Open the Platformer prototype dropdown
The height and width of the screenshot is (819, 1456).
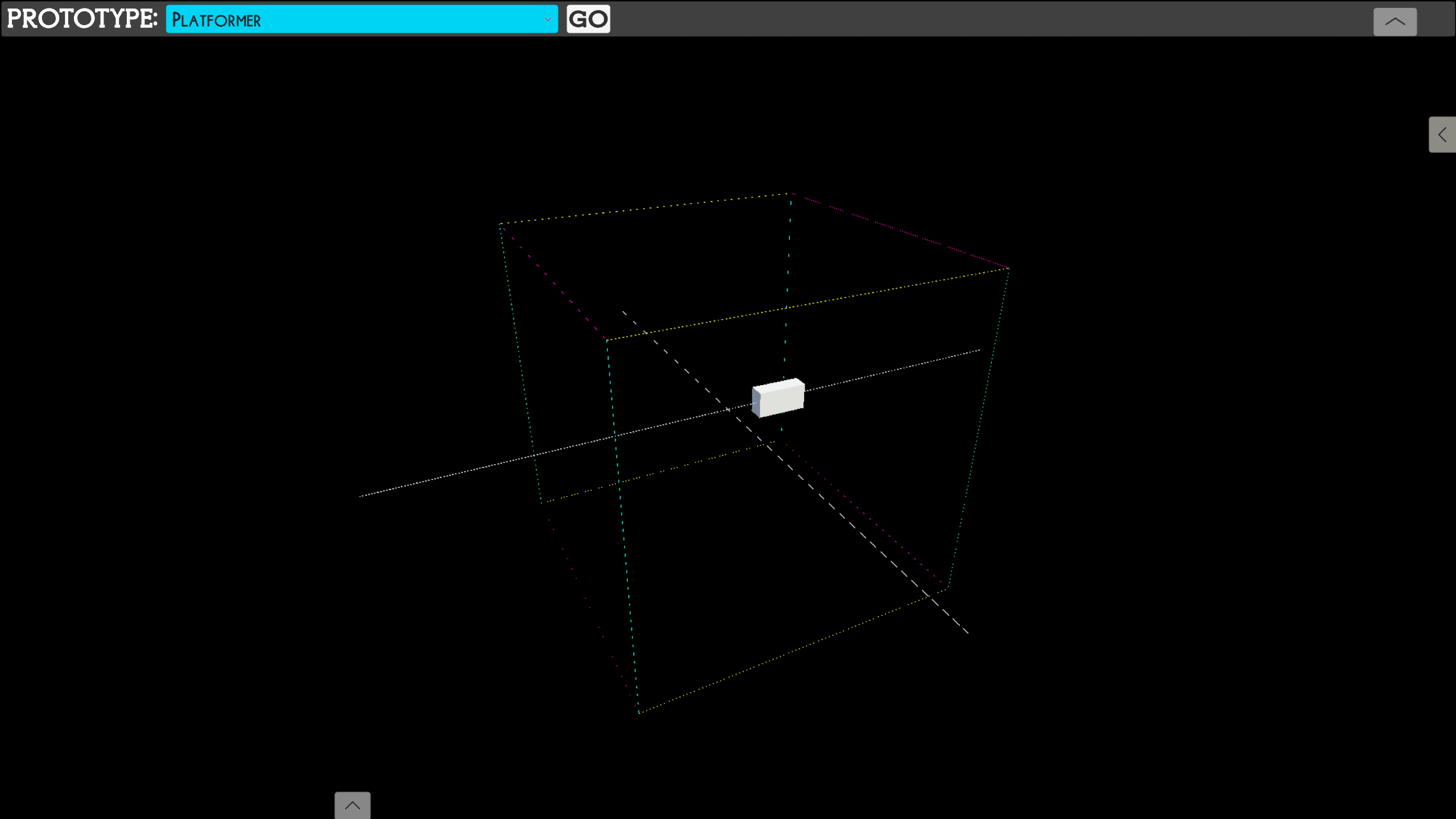point(362,19)
